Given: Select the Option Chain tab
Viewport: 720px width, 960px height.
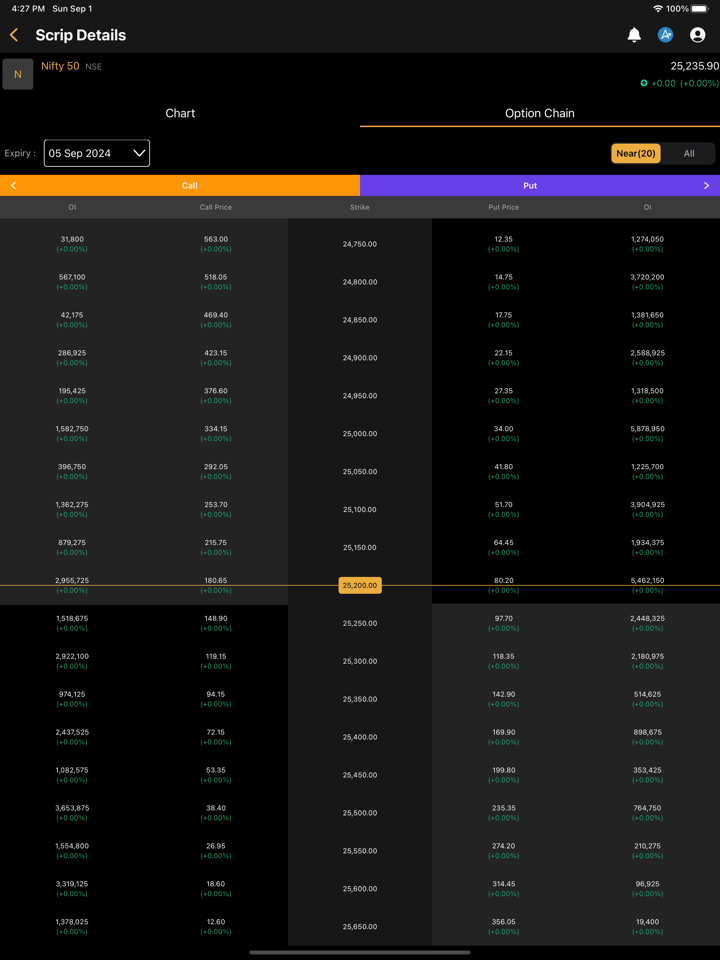Looking at the screenshot, I should click(x=540, y=113).
